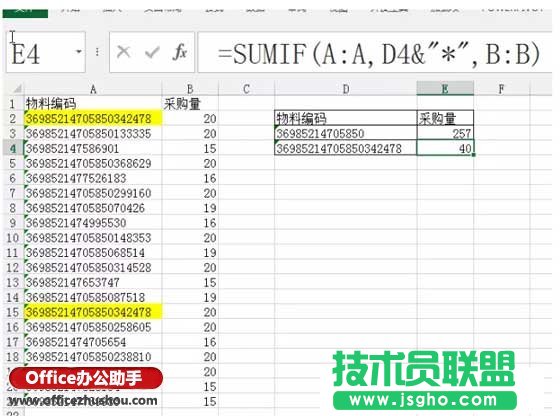The width and height of the screenshot is (560, 416).
Task: Click selected cell E4 value 40
Action: point(445,148)
